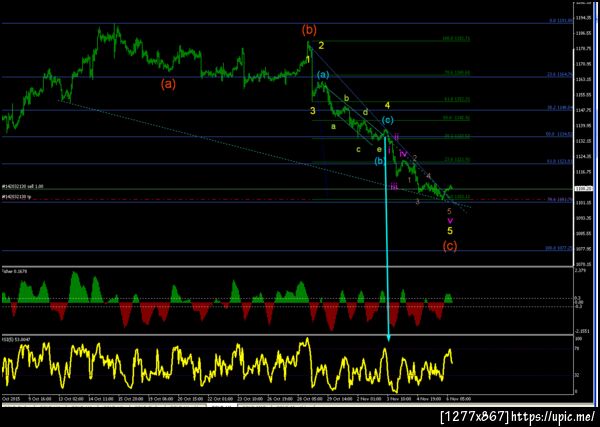Click the magenta 'iv' wave label
This screenshot has height=427, width=600.
(403, 154)
